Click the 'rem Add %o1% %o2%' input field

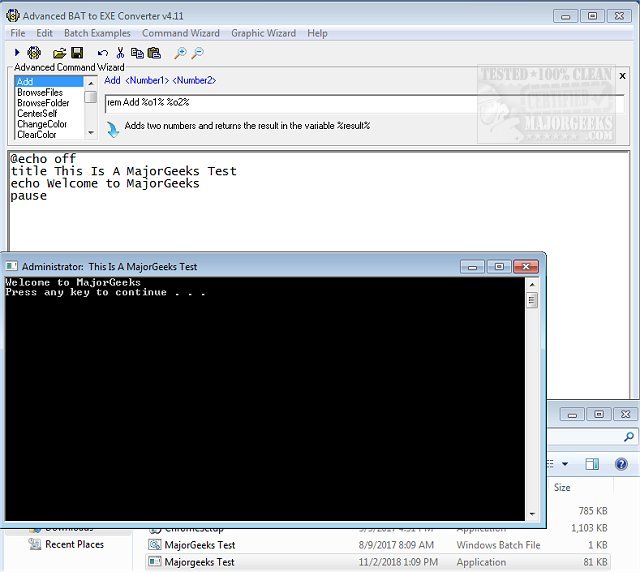[364, 102]
